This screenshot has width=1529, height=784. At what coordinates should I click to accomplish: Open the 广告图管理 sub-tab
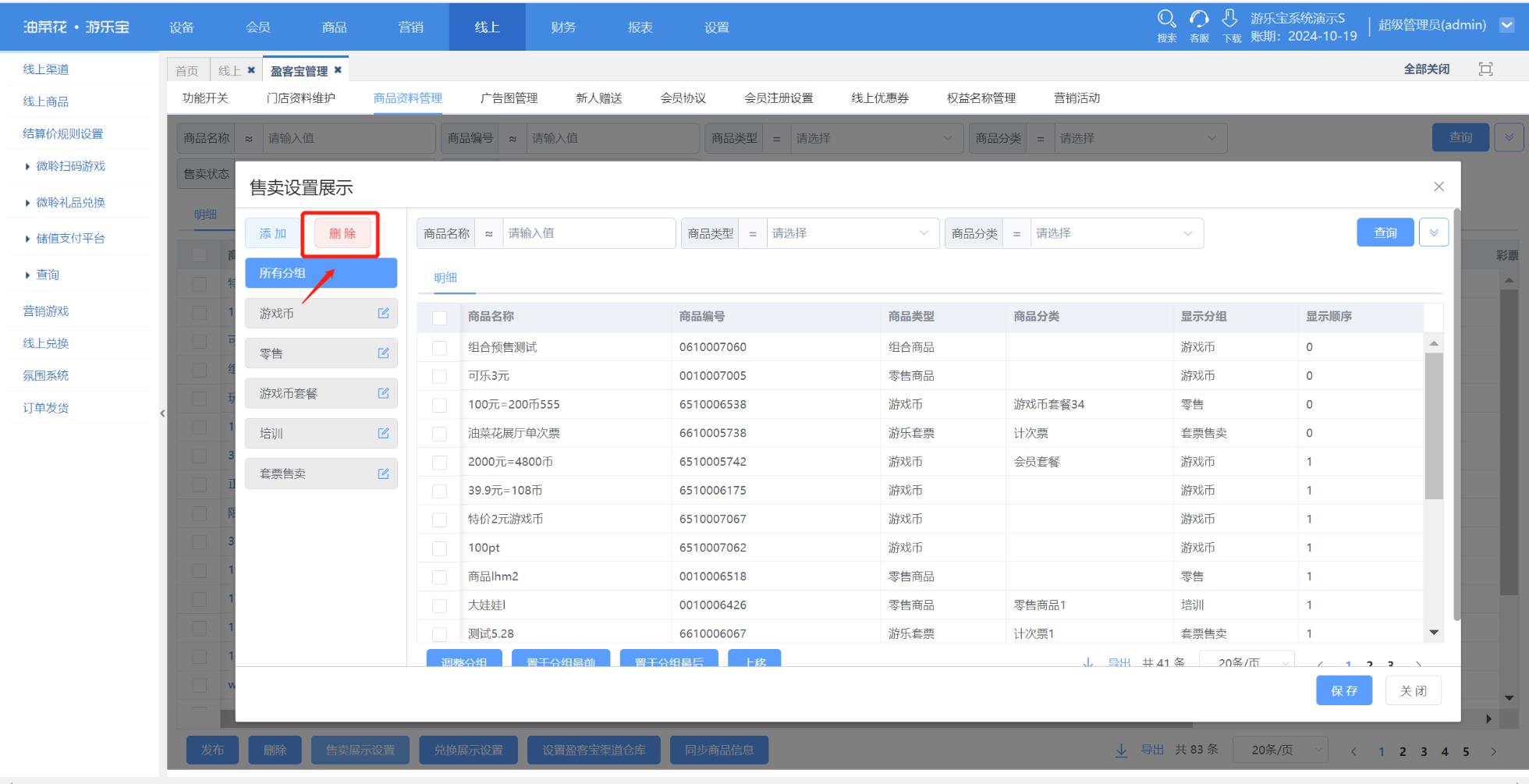pyautogui.click(x=509, y=98)
